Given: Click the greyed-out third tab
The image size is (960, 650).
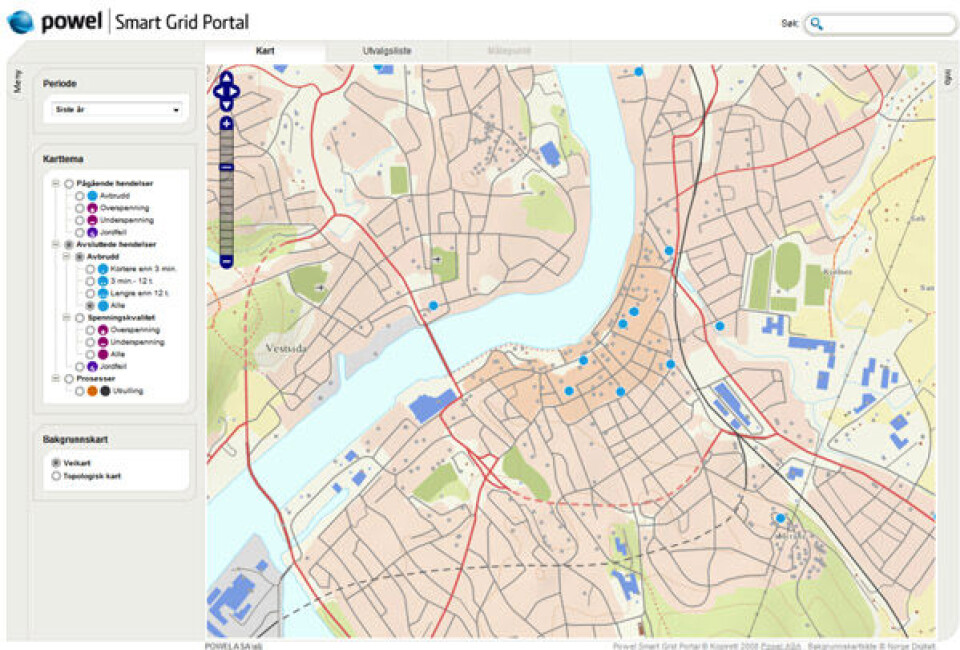Looking at the screenshot, I should coord(509,51).
